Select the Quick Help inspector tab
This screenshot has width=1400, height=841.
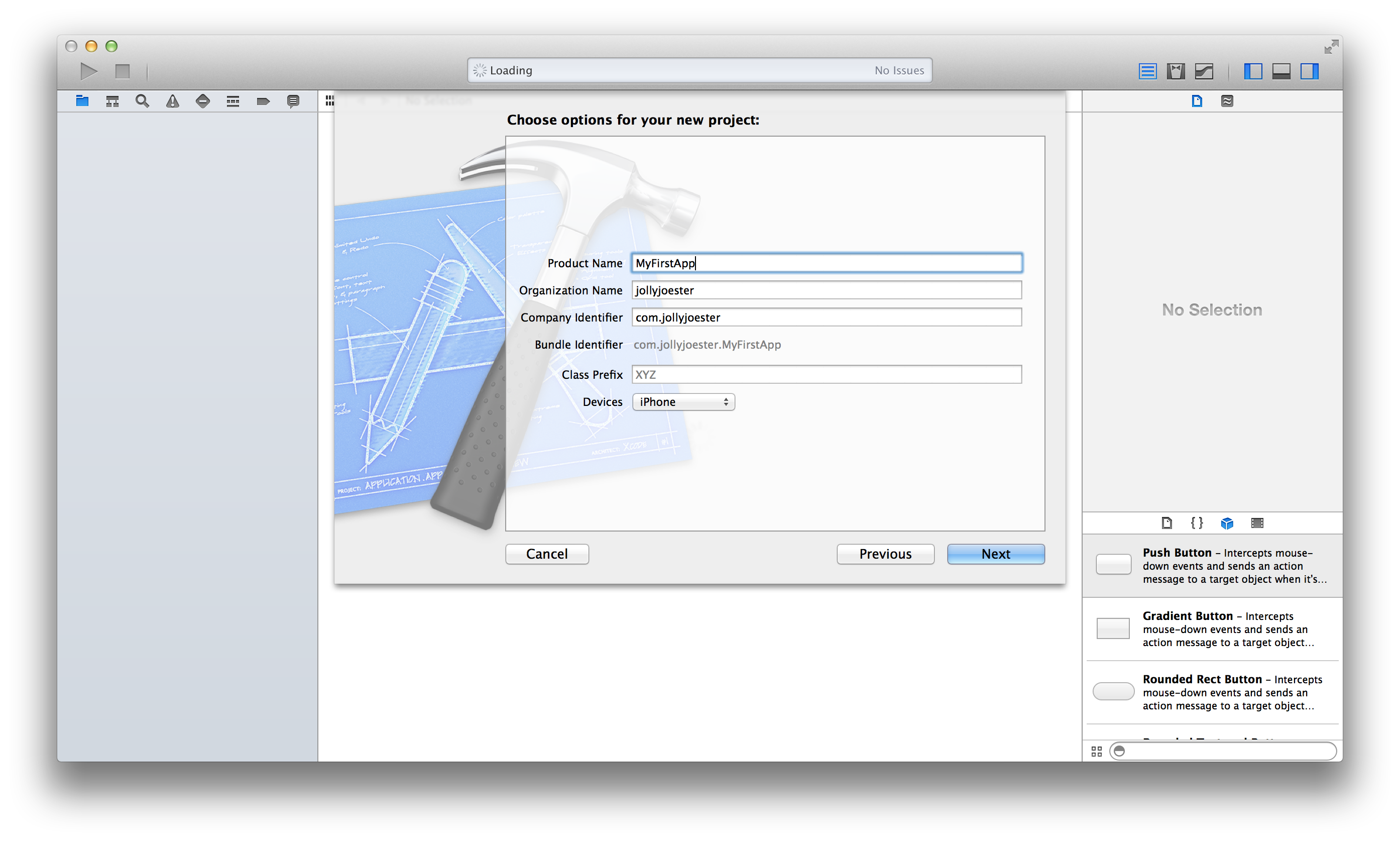pos(1227,101)
